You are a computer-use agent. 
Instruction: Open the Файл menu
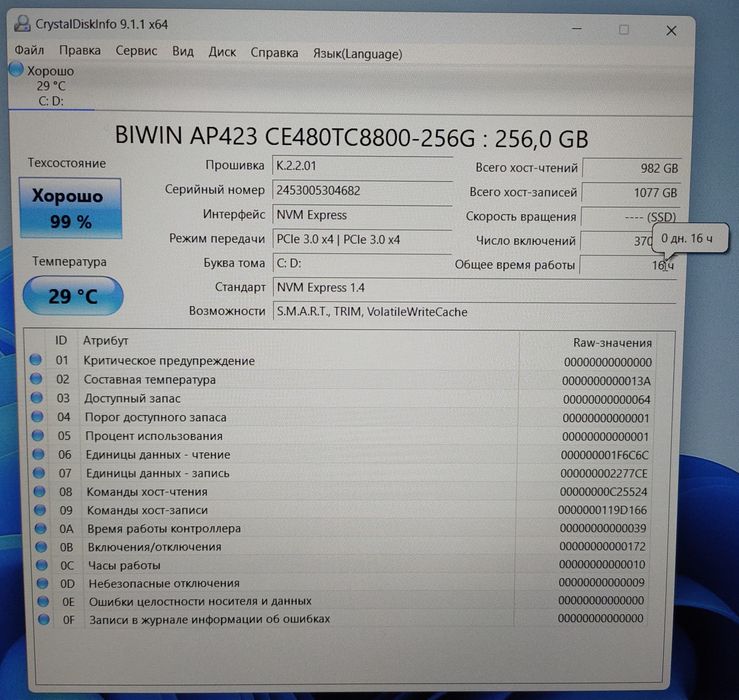[29, 50]
